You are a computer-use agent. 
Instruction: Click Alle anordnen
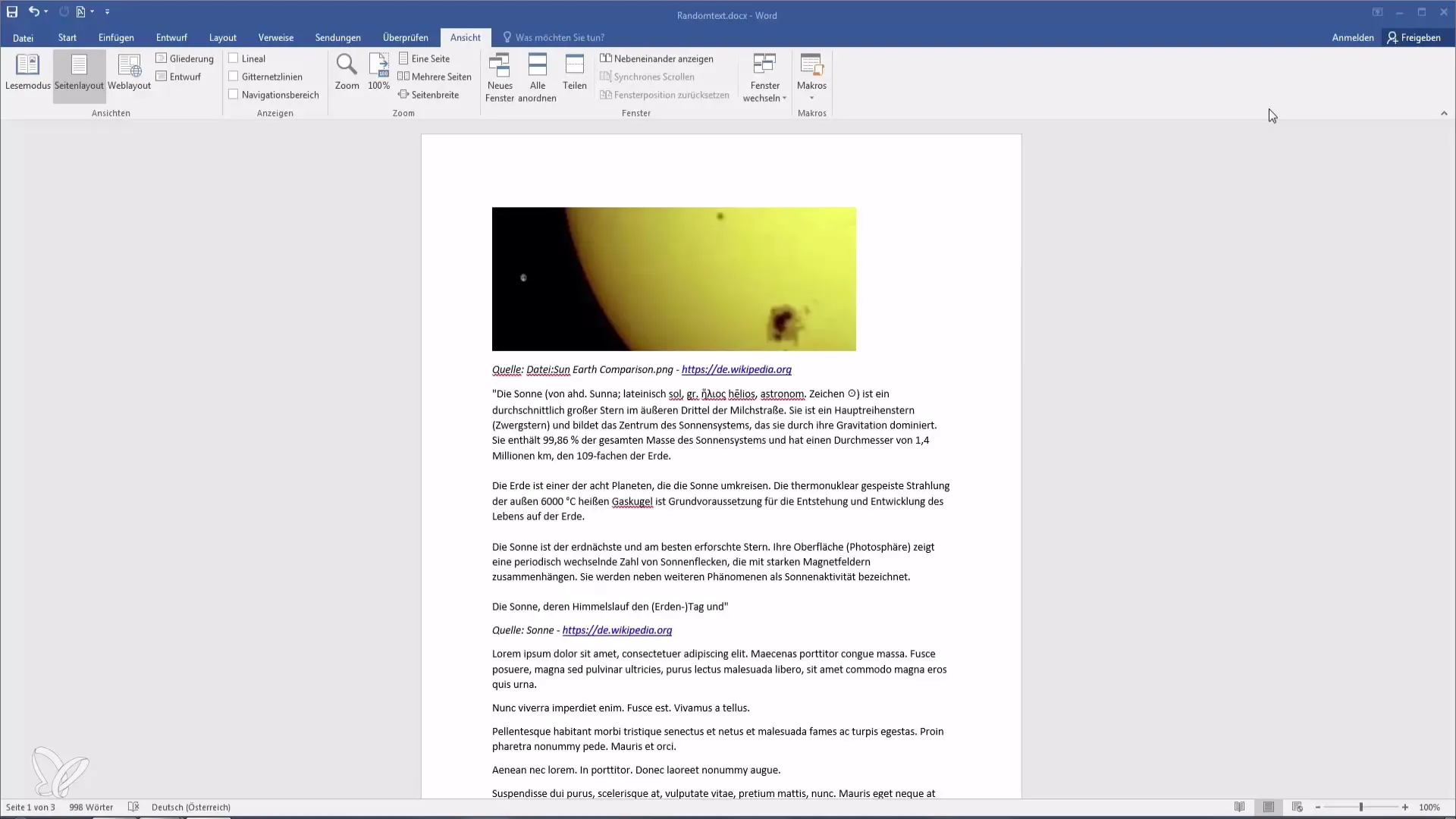click(537, 77)
